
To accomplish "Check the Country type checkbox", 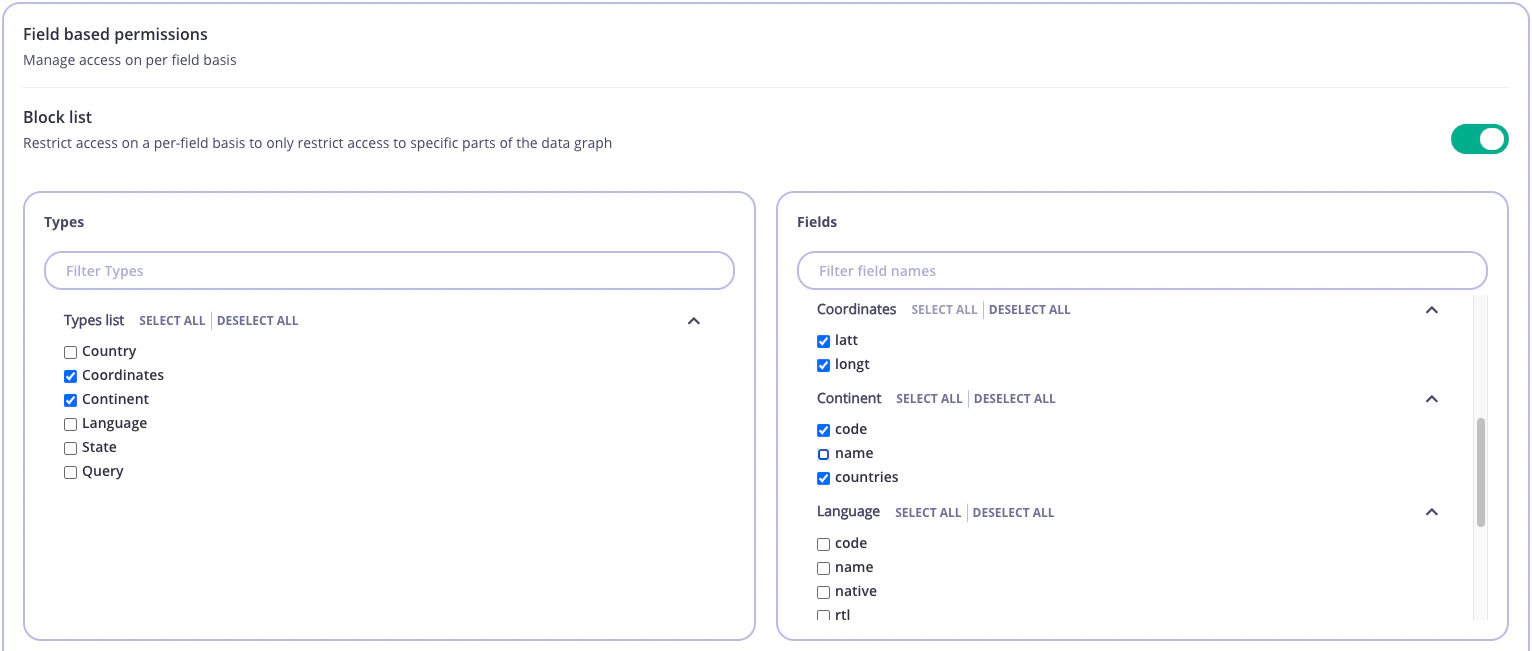I will [70, 352].
